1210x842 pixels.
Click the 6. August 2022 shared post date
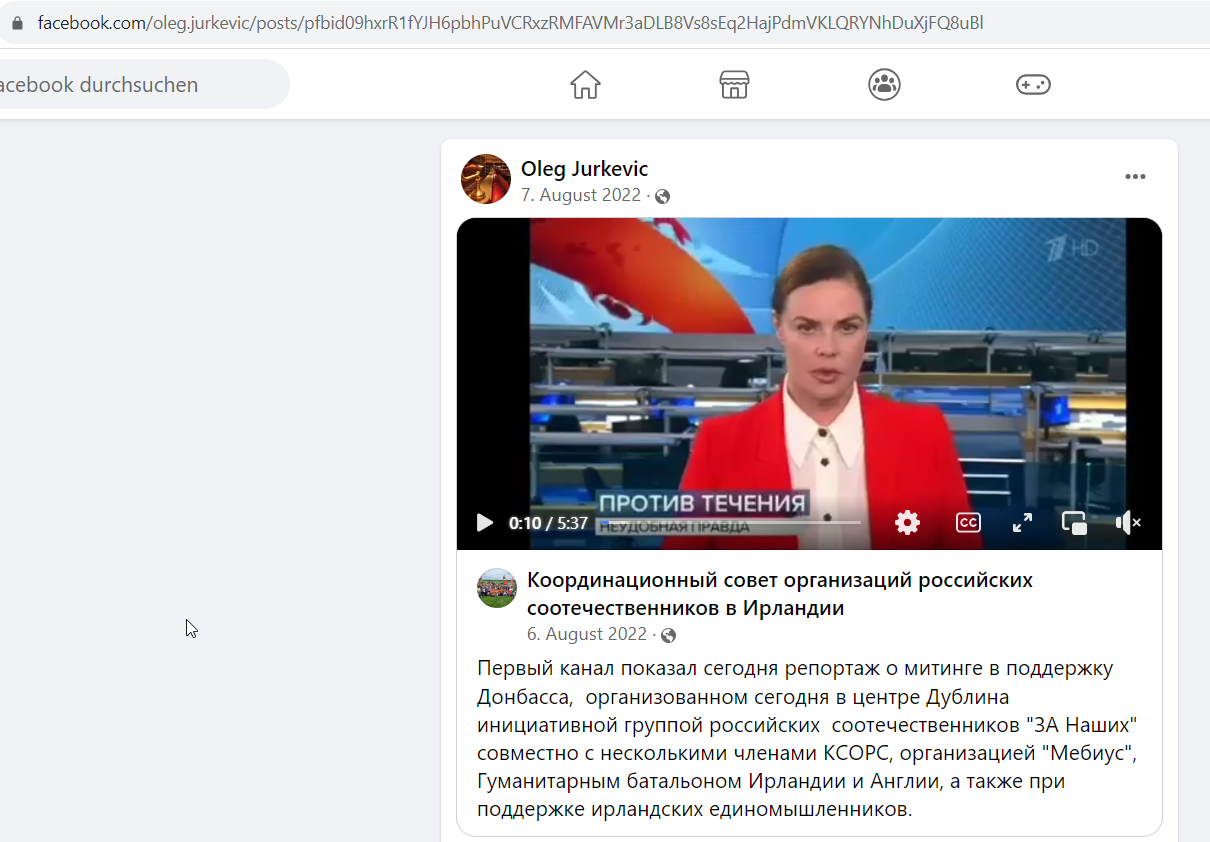[x=587, y=634]
